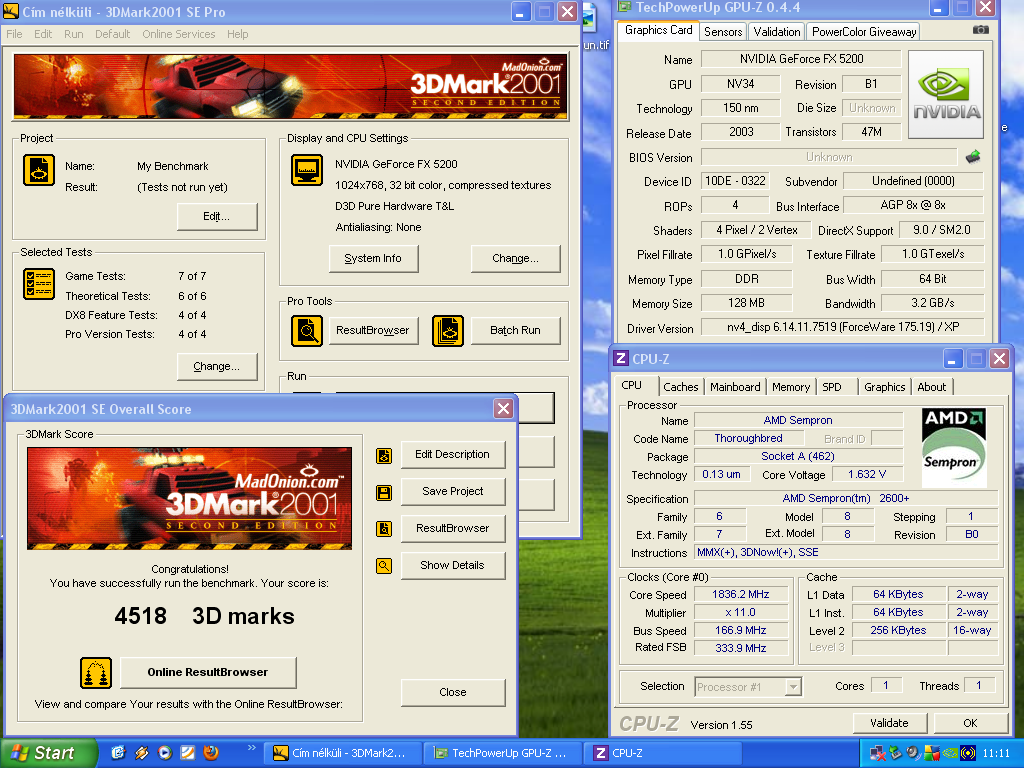
Task: Click the OK button in CPU-Z
Action: pyautogui.click(x=970, y=723)
